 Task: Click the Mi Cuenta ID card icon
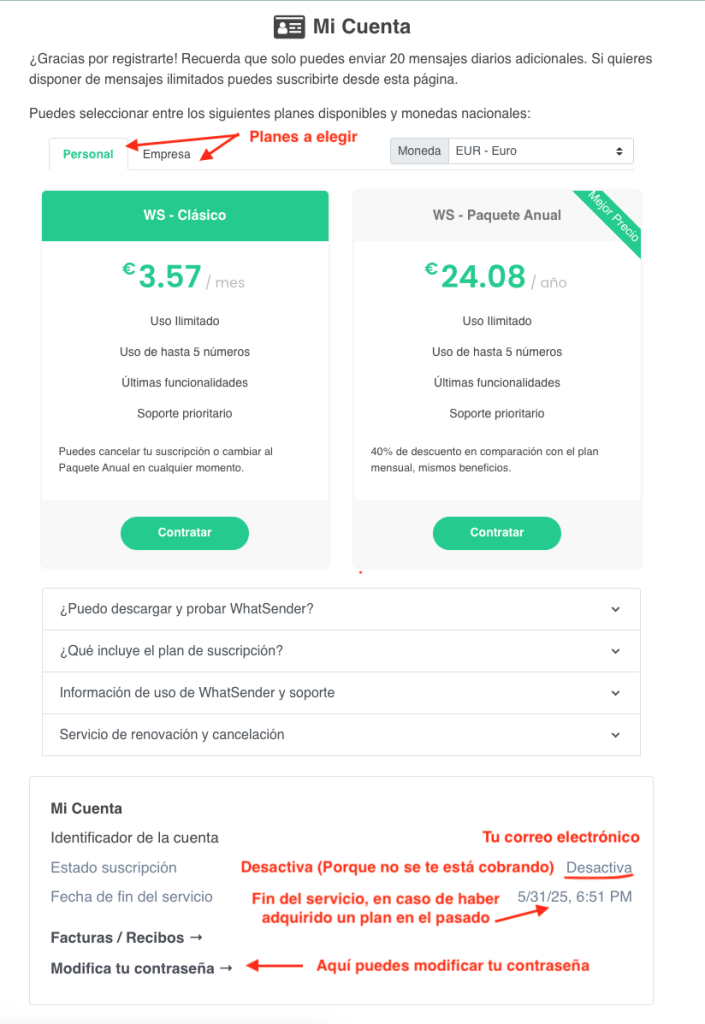click(289, 27)
